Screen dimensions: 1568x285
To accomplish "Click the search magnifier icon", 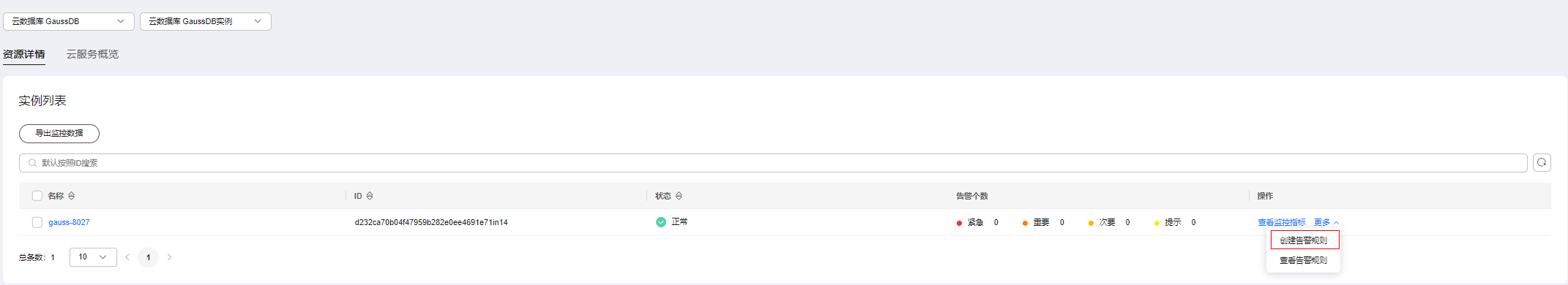I will tap(32, 163).
